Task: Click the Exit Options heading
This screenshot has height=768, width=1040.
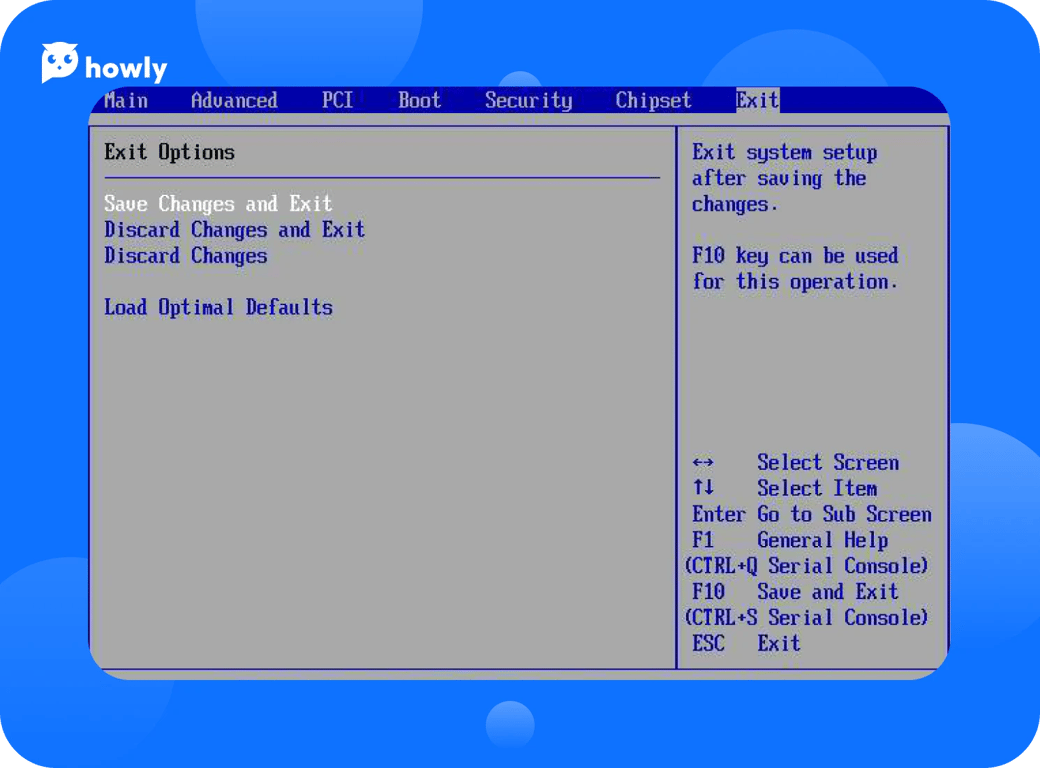Action: pos(169,153)
